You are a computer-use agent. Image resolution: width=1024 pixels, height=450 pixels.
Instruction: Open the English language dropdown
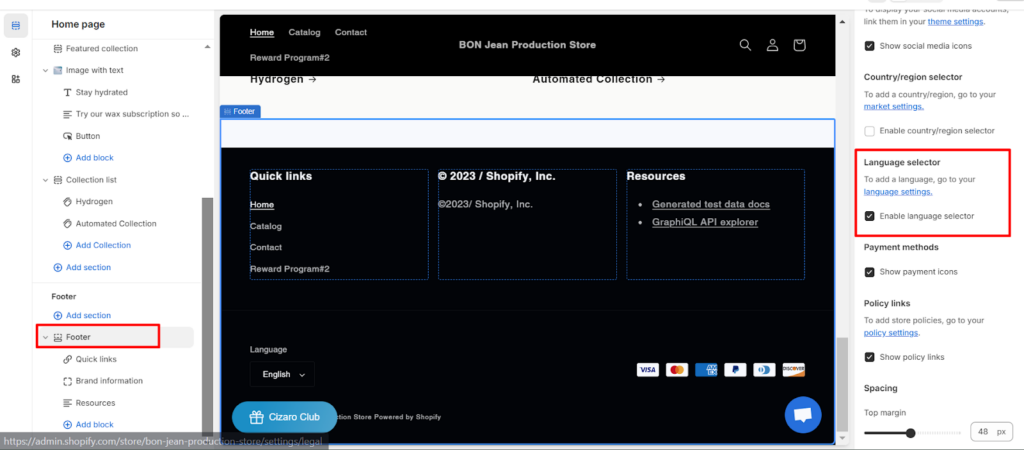[x=282, y=374]
